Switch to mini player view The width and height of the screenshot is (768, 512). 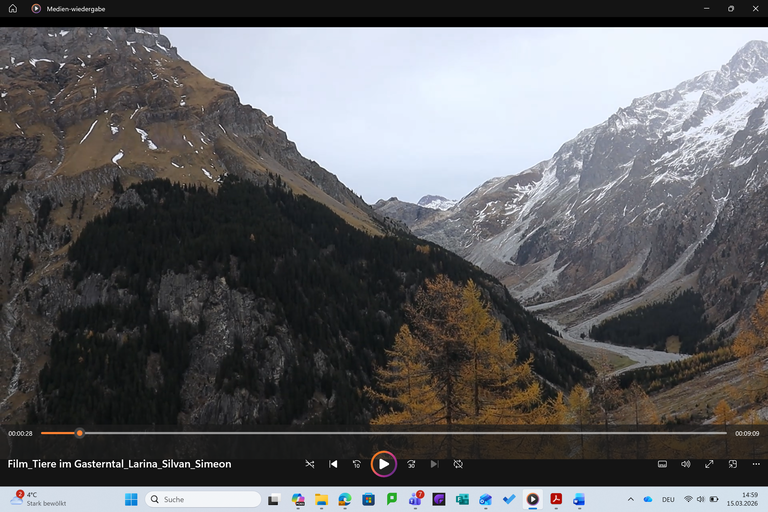[733, 464]
